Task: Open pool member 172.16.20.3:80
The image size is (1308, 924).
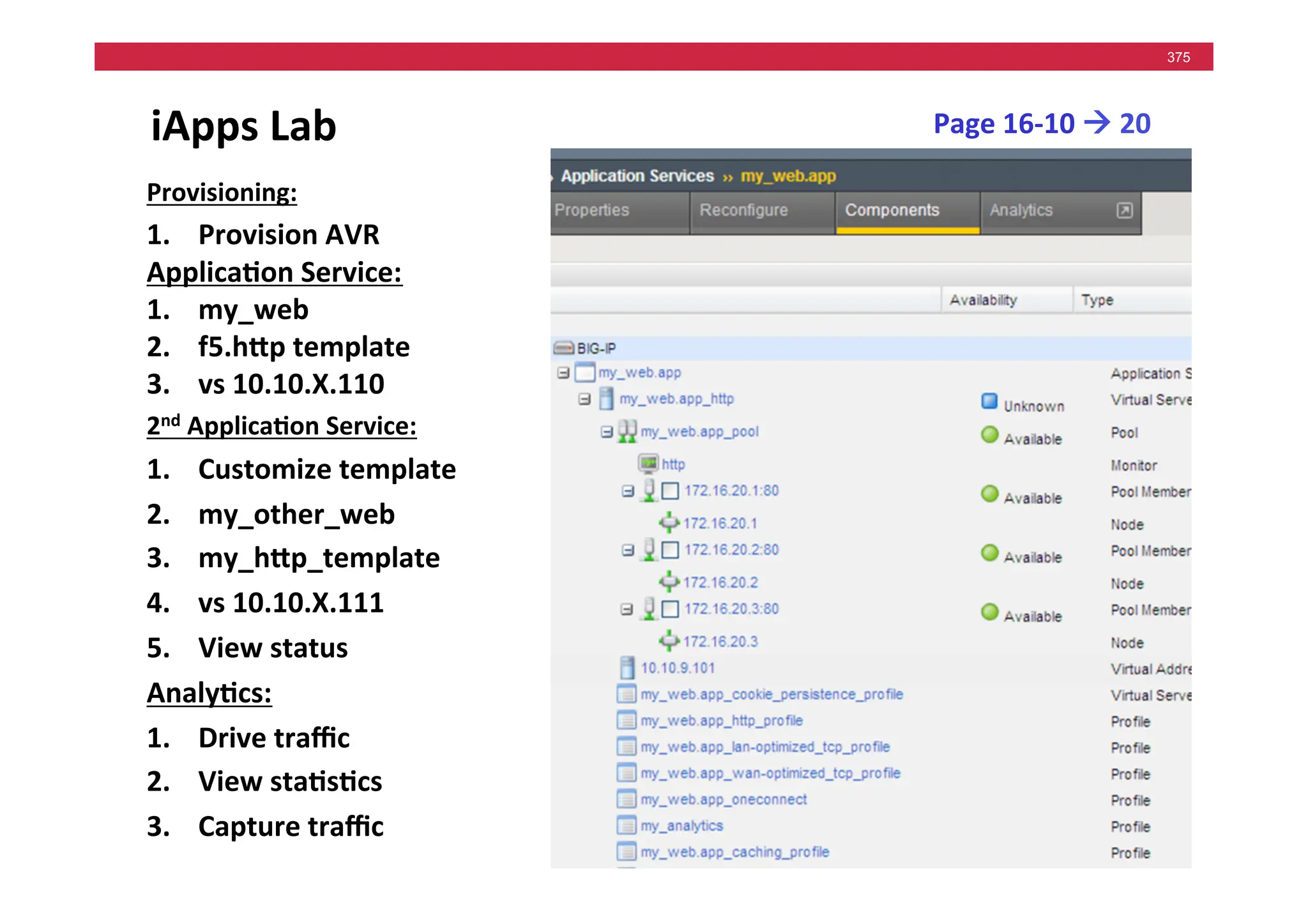Action: [x=731, y=609]
